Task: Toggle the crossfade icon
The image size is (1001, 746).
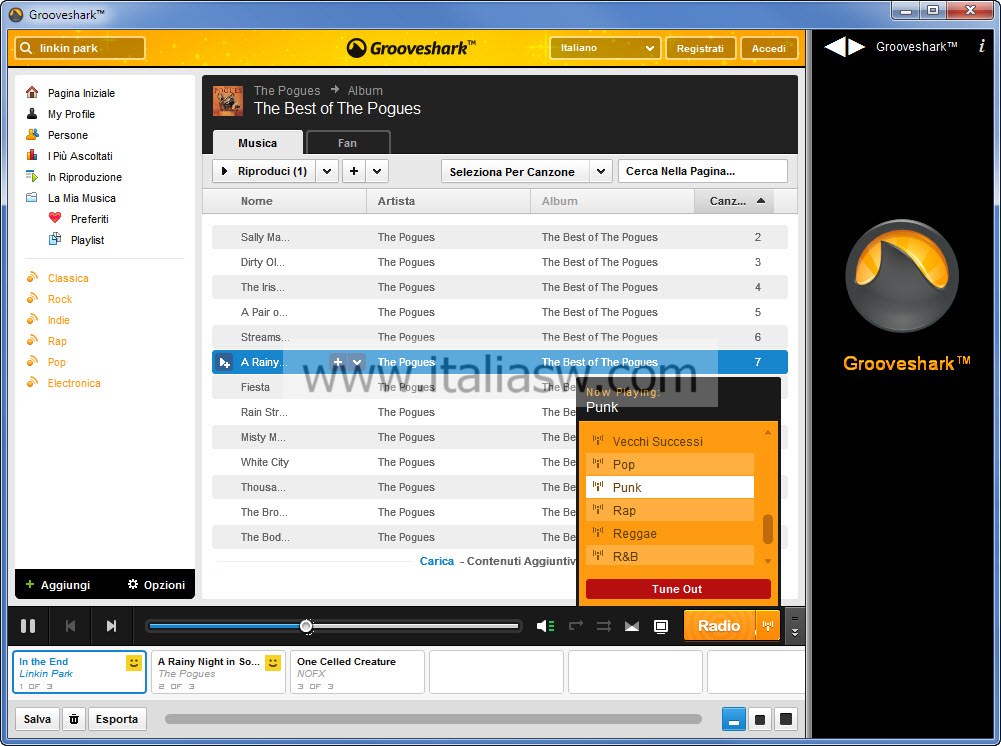Action: [x=632, y=626]
